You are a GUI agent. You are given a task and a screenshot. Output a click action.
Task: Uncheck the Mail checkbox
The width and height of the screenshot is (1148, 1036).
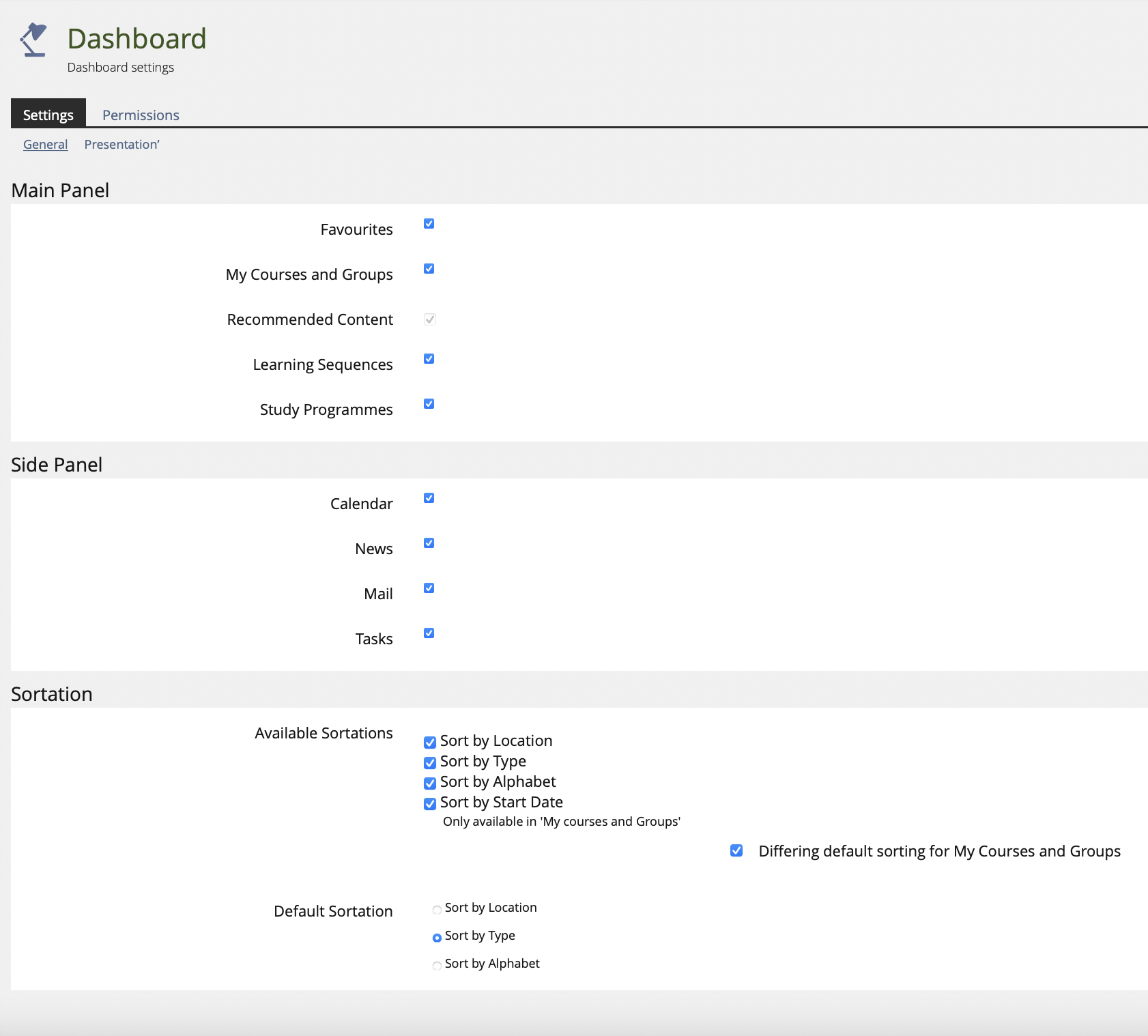[x=429, y=588]
